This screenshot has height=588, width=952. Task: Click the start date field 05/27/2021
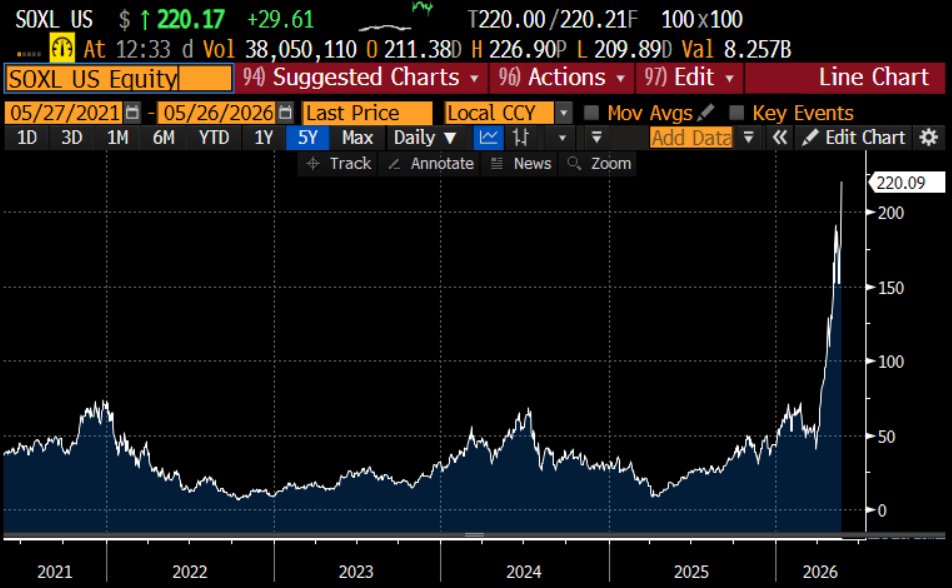tap(64, 113)
